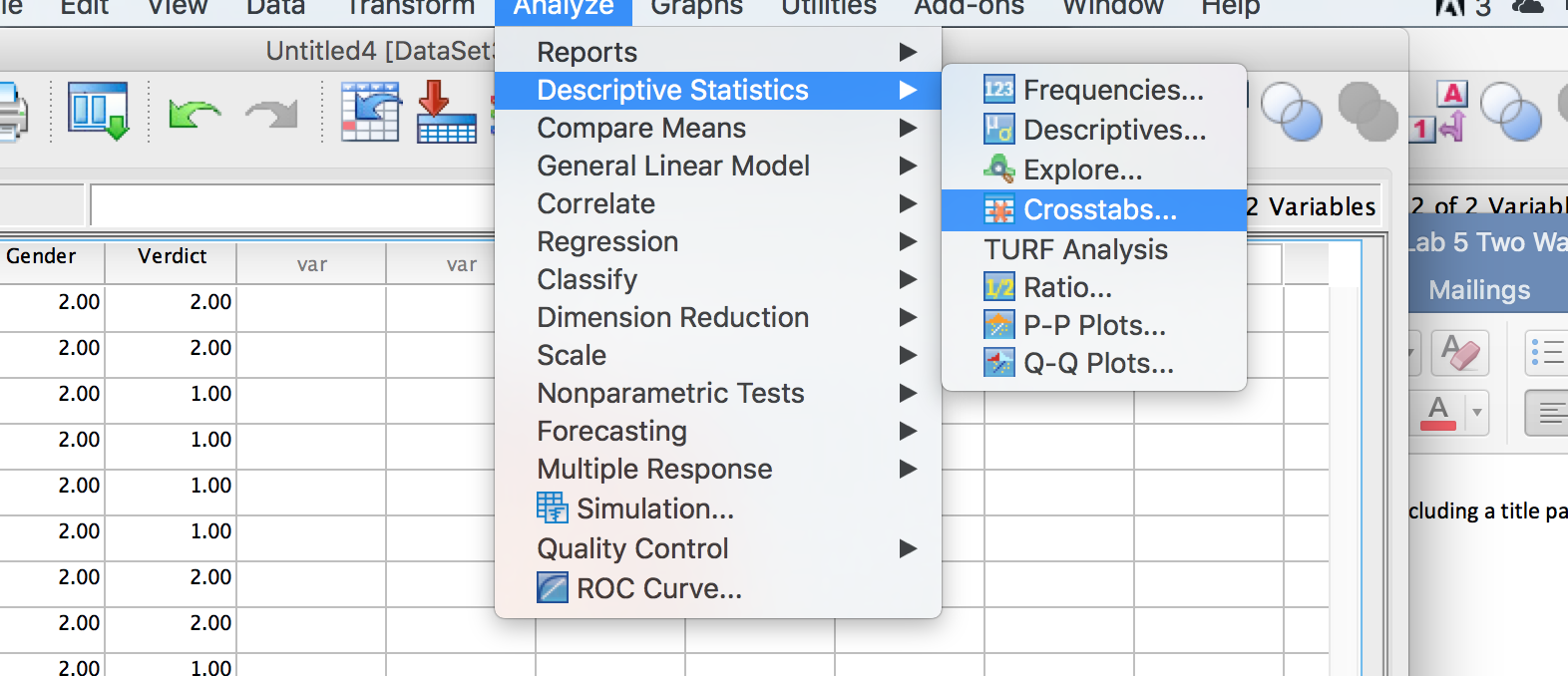
Task: Expand the Reports submenu
Action: (x=908, y=52)
